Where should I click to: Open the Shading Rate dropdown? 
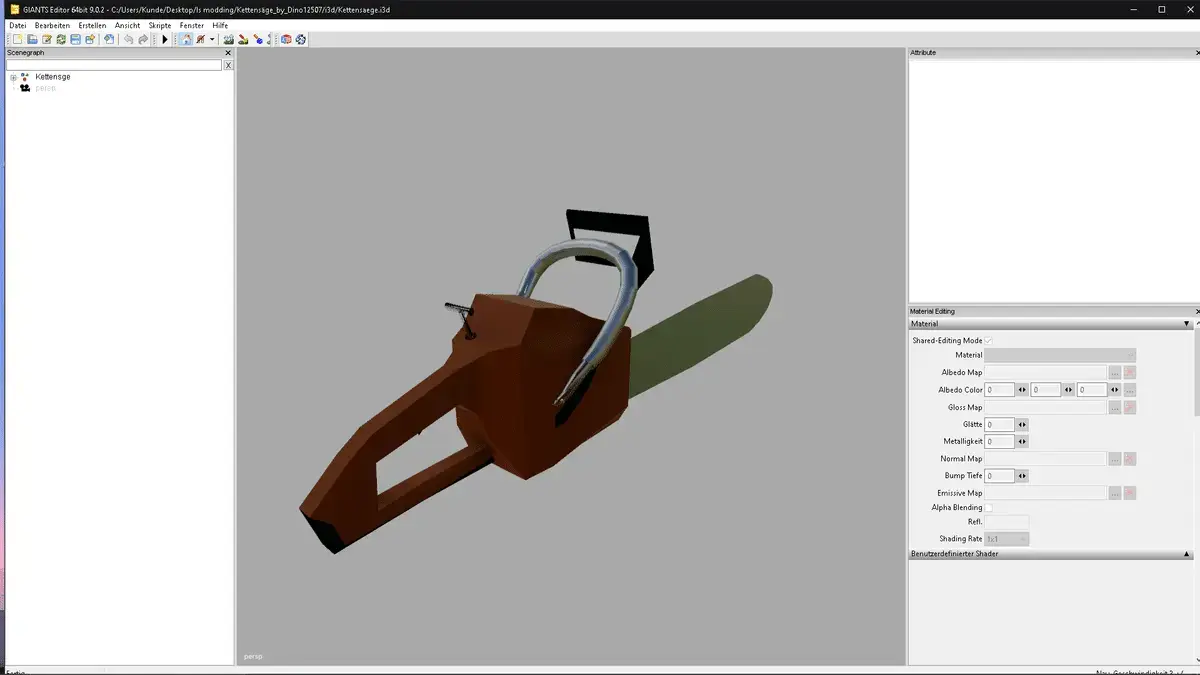point(1007,539)
